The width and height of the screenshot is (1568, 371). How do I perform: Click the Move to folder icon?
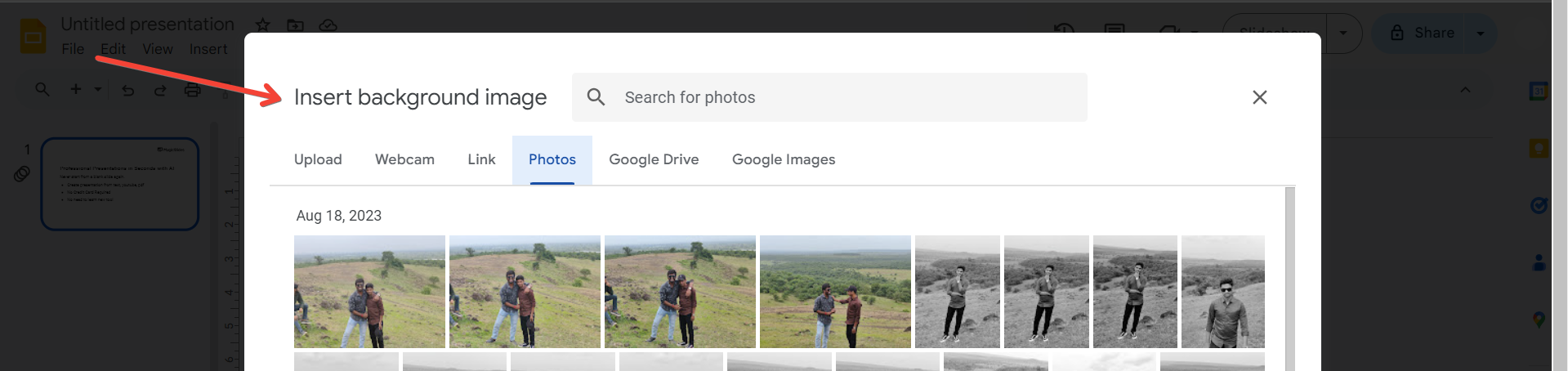click(x=295, y=25)
